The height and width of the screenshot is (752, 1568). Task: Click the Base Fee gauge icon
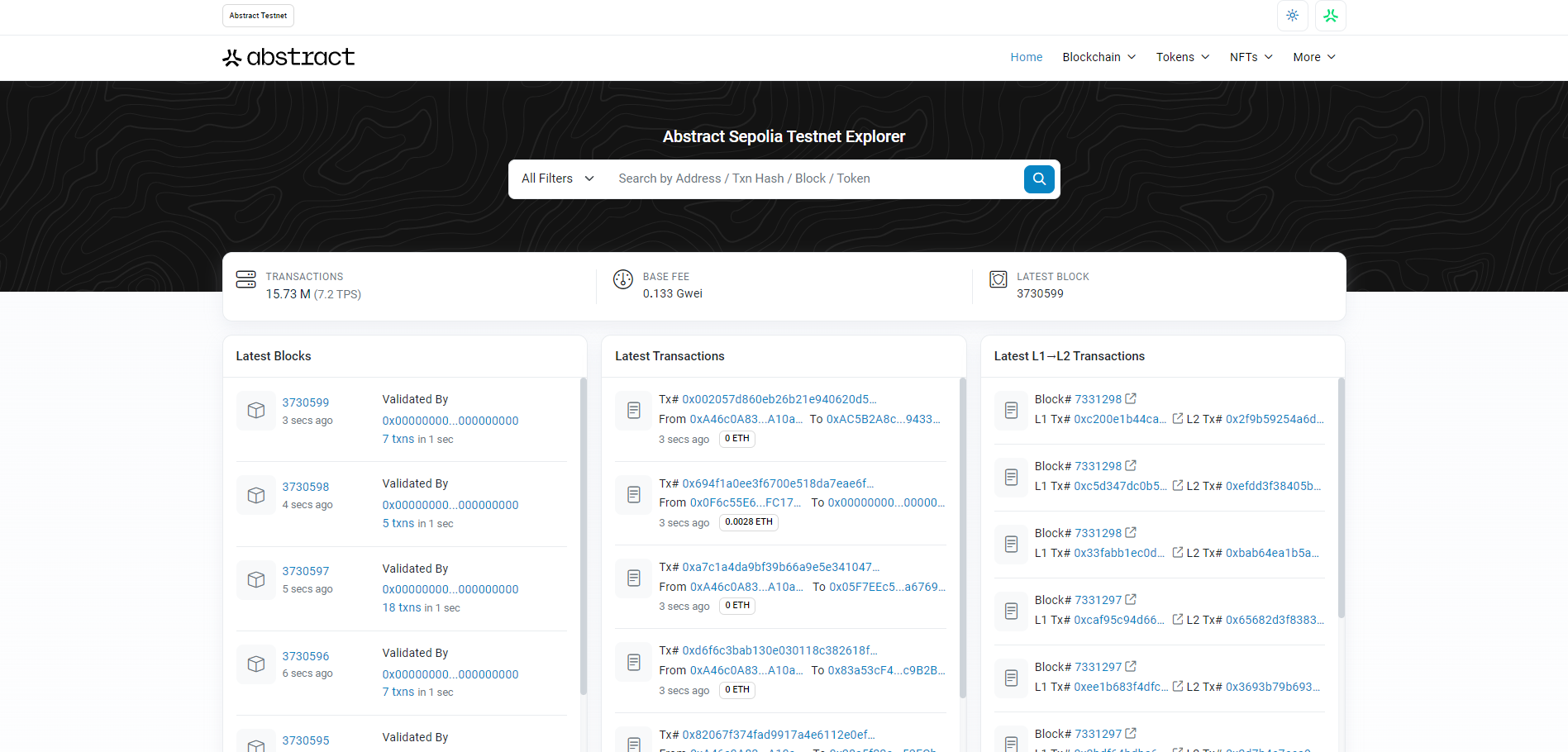623,279
